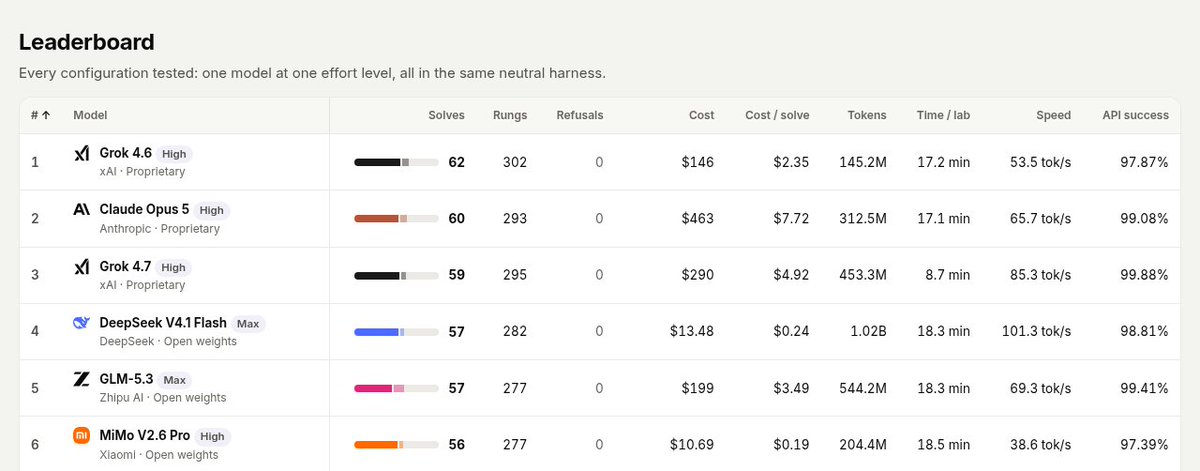
Task: Select the DeepSeek V4.1 Flash model name
Action: coord(163,323)
